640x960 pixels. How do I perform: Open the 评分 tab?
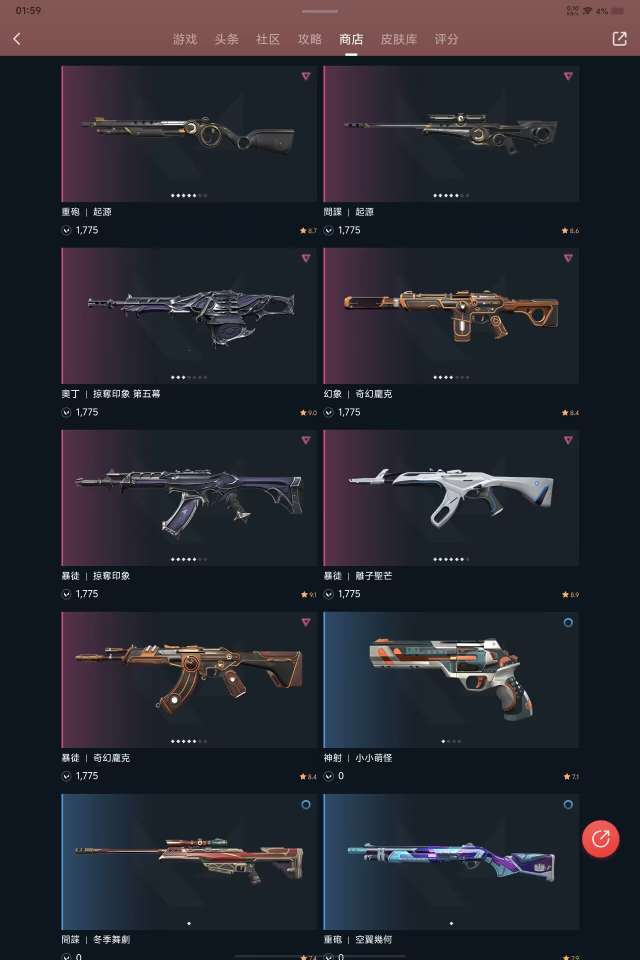(x=446, y=39)
